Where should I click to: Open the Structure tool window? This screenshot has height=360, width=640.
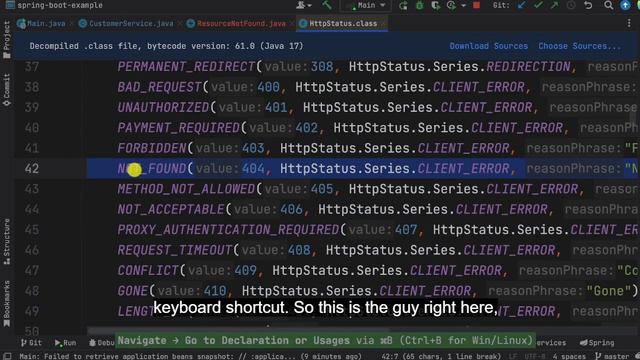point(7,242)
